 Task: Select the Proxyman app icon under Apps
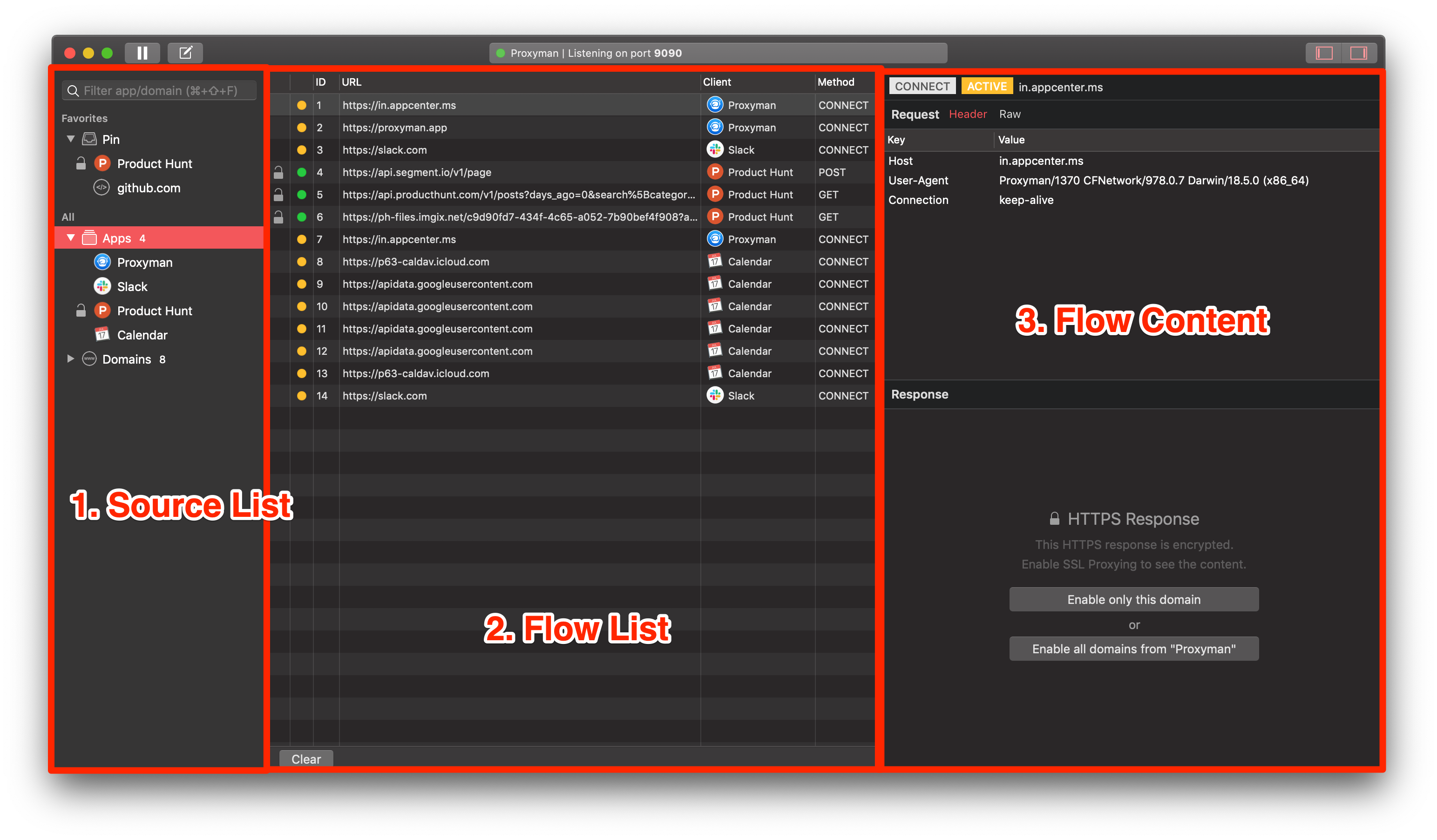click(102, 262)
